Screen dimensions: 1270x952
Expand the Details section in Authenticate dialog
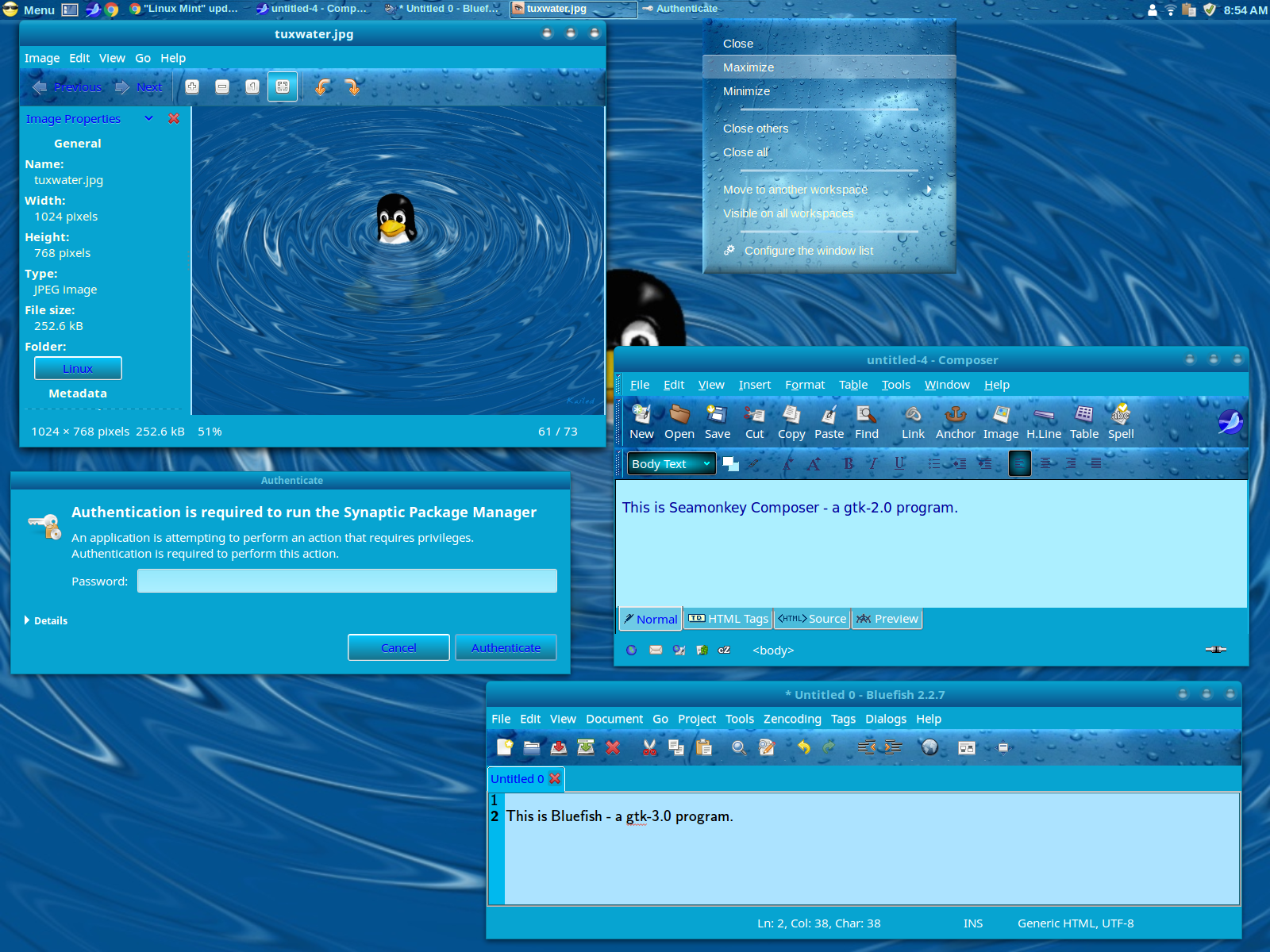click(x=46, y=620)
